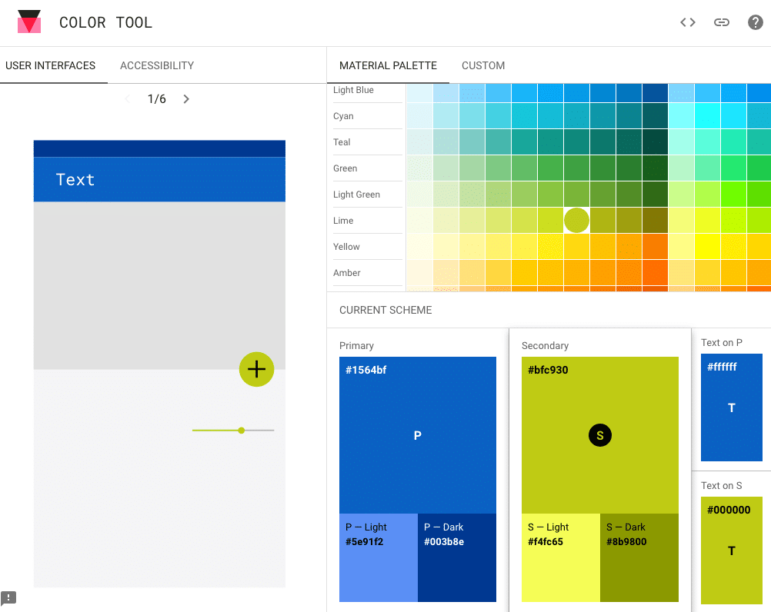Pick the darkest Light Blue swatch in main palette
771x612 pixels.
(654, 93)
